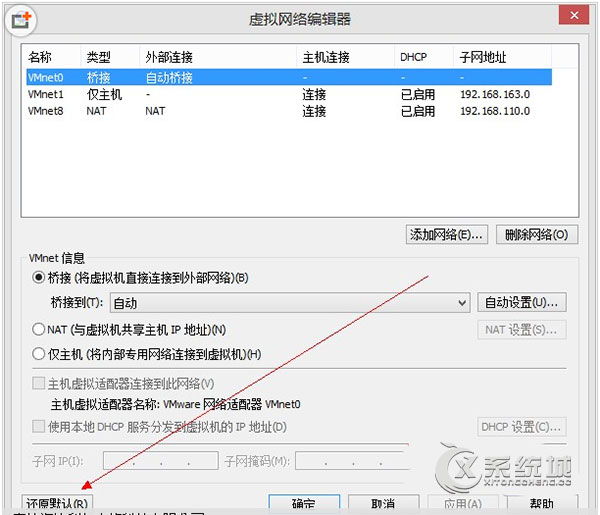The image size is (600, 515).
Task: Click 连接 host cell in VMnet1 row
Action: (314, 94)
